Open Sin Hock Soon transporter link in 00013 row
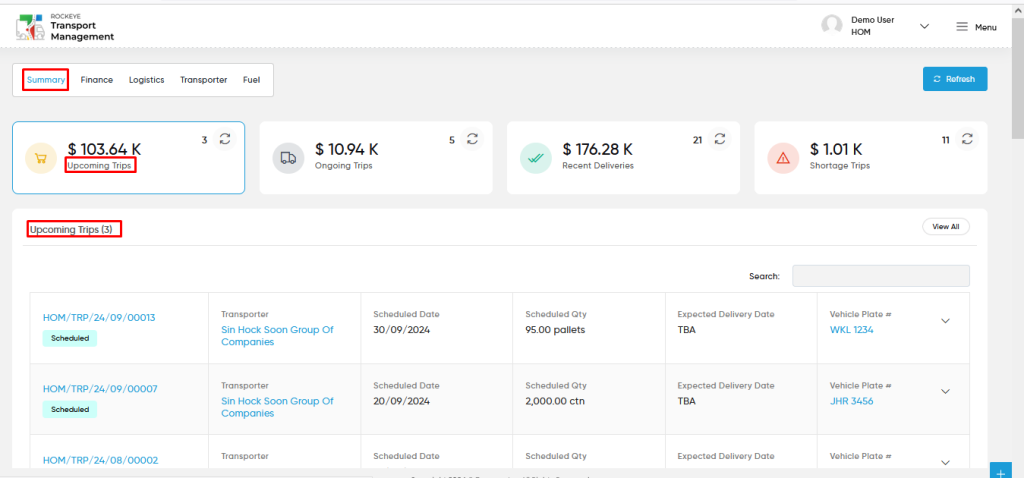Screen dimensions: 1024x478 (x=278, y=336)
